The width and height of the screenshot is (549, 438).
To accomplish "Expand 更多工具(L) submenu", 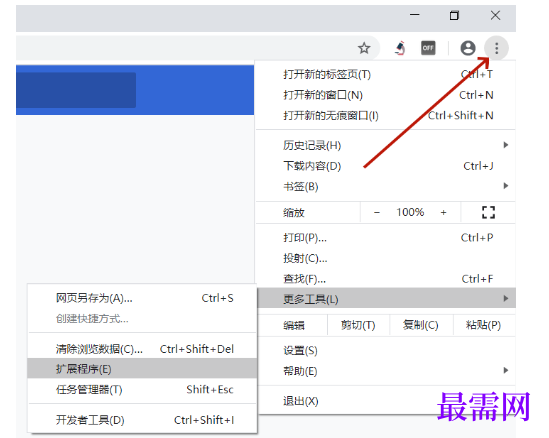I will 387,298.
